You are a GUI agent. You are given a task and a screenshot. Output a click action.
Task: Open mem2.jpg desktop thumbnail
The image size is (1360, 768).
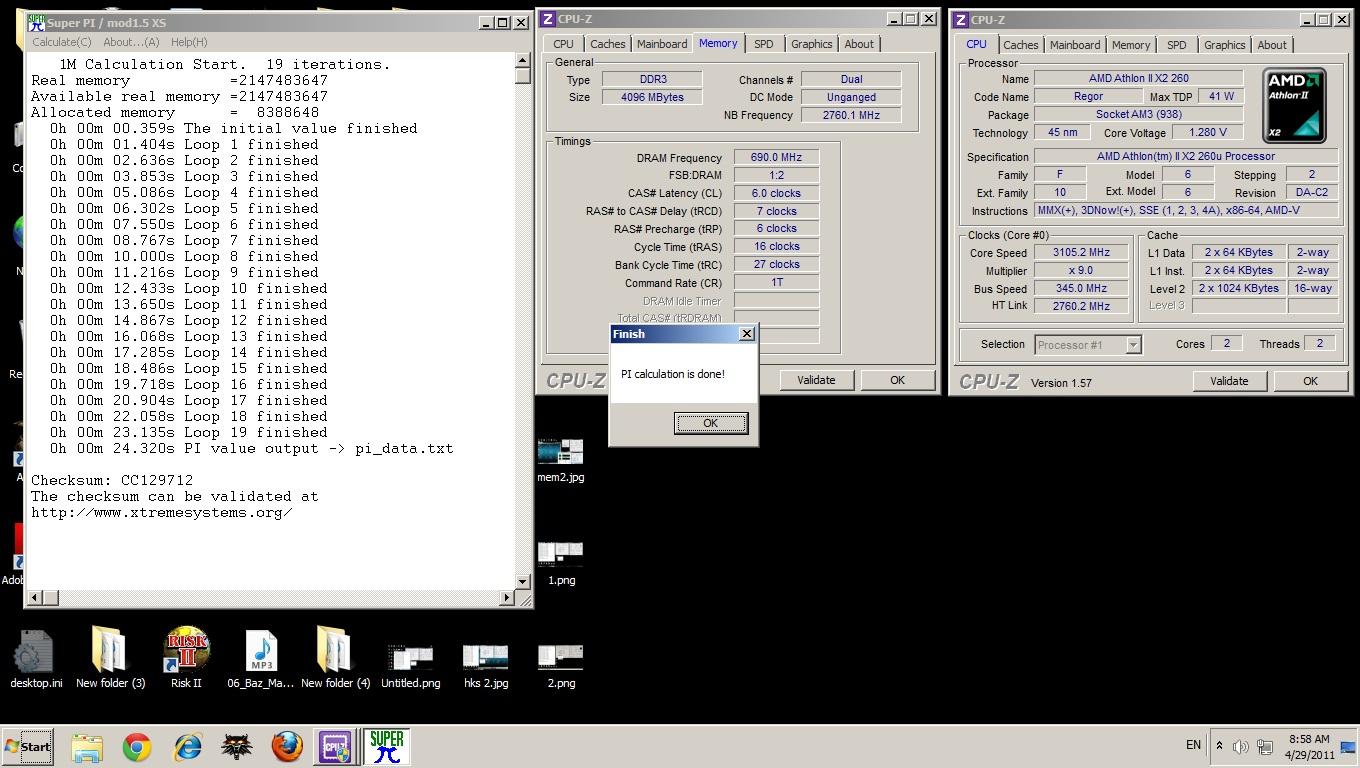tap(560, 460)
